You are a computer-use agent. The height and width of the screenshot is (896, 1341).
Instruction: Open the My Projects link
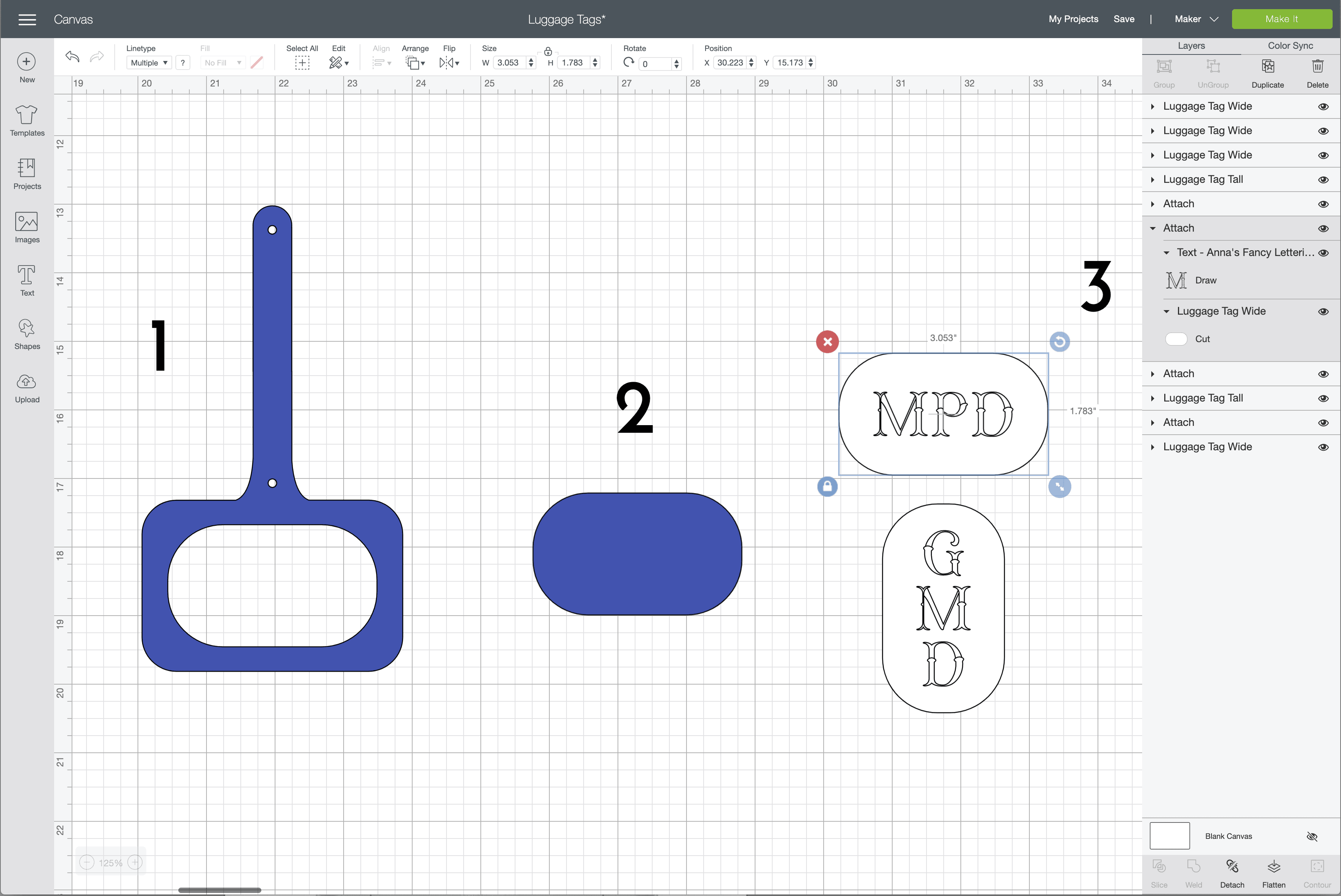click(x=1073, y=19)
